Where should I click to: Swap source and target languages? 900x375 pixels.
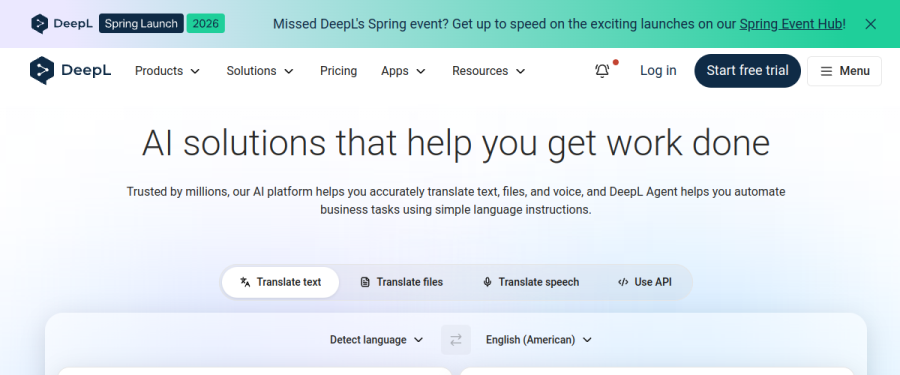click(x=456, y=340)
